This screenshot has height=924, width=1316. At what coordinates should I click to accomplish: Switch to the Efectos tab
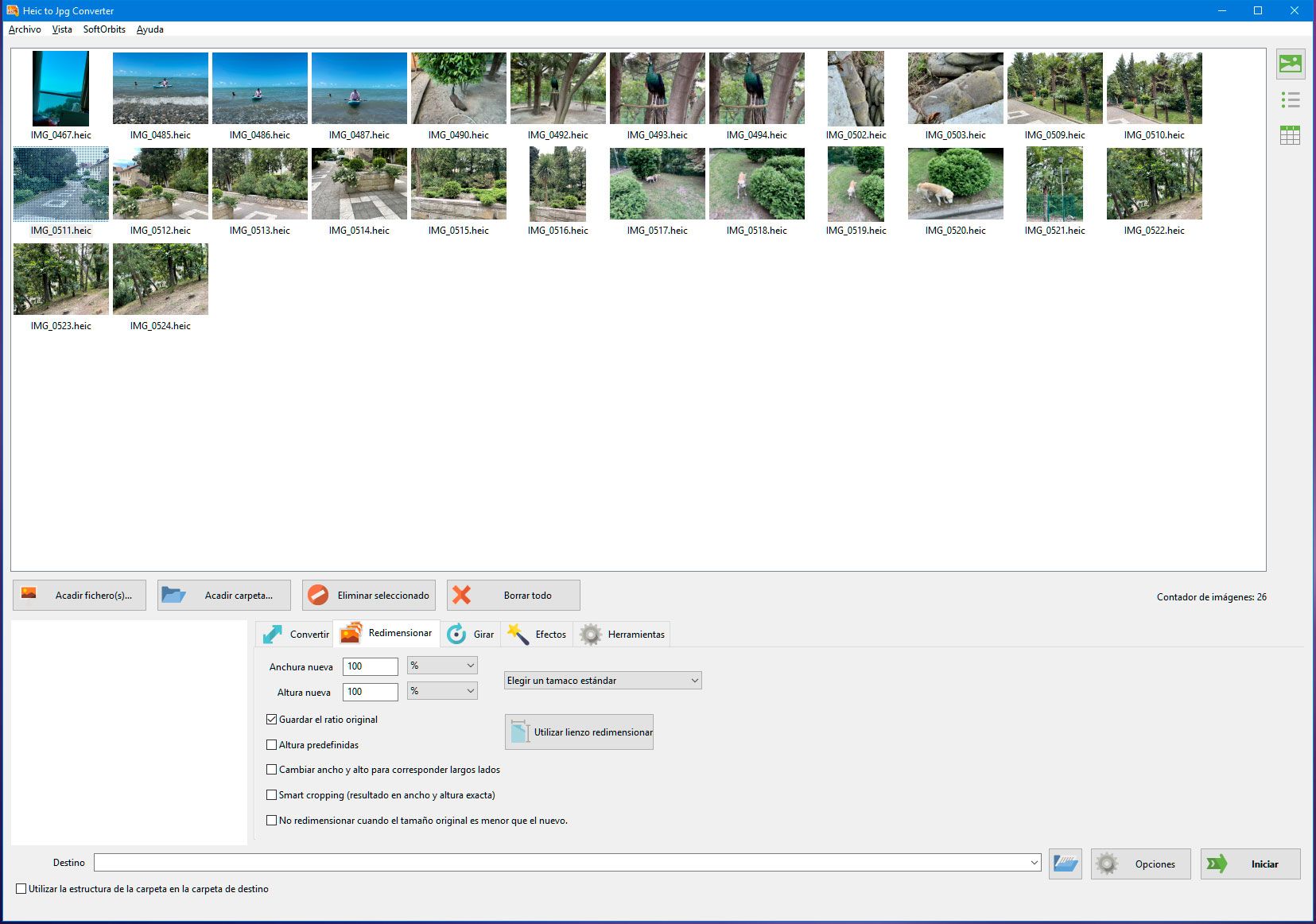point(537,634)
